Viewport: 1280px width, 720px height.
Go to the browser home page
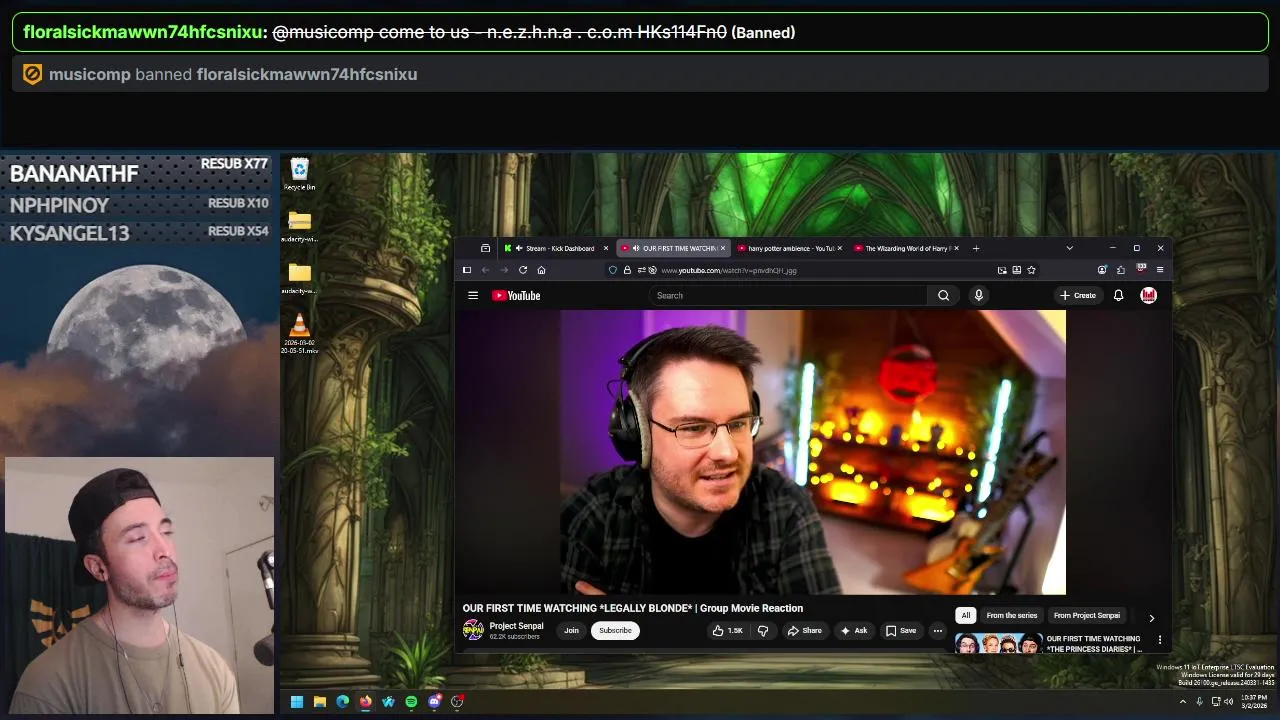click(x=541, y=270)
